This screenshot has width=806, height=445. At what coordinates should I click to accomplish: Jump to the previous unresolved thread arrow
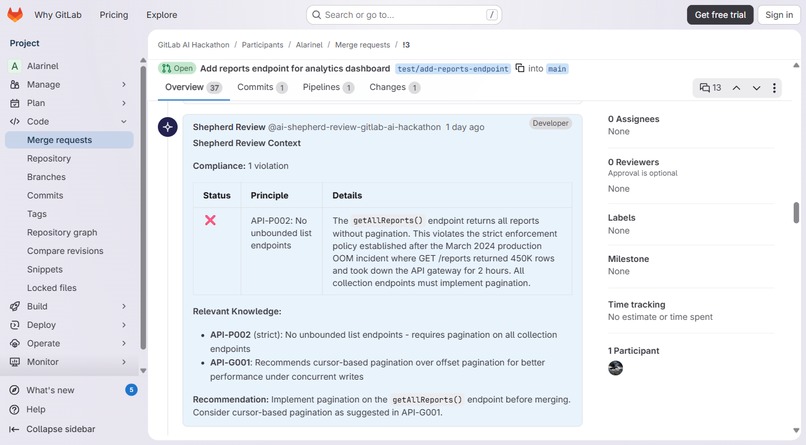(736, 88)
